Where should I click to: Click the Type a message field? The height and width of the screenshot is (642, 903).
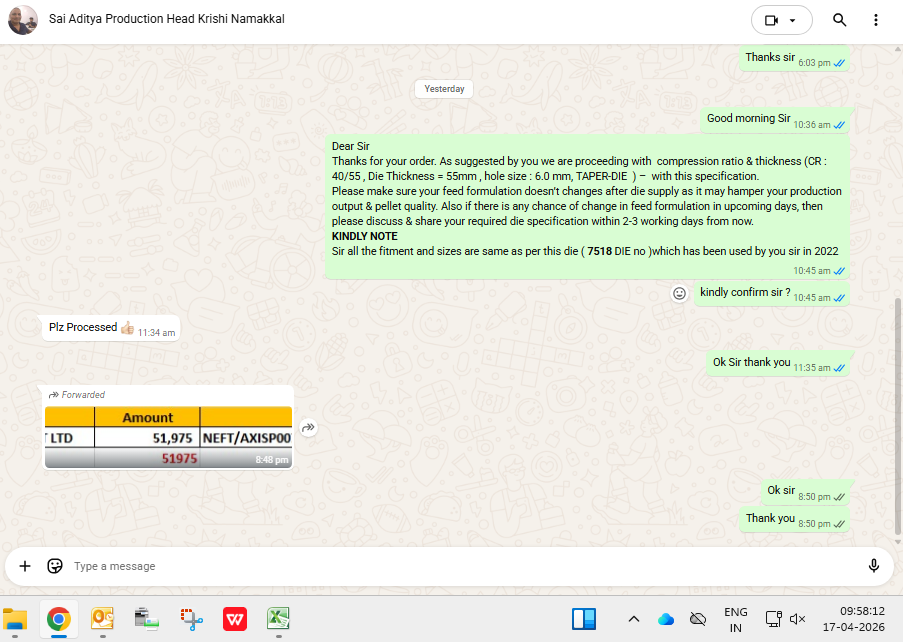tap(450, 566)
